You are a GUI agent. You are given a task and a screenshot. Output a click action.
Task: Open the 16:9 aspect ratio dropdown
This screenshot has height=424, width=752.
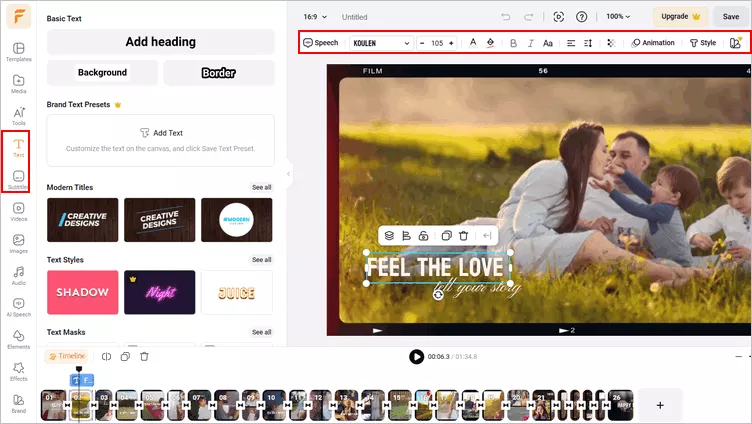315,17
